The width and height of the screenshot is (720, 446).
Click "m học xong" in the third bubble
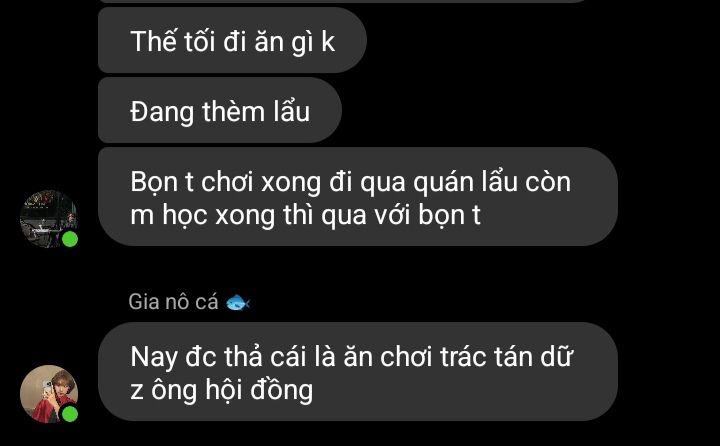pyautogui.click(x=202, y=215)
